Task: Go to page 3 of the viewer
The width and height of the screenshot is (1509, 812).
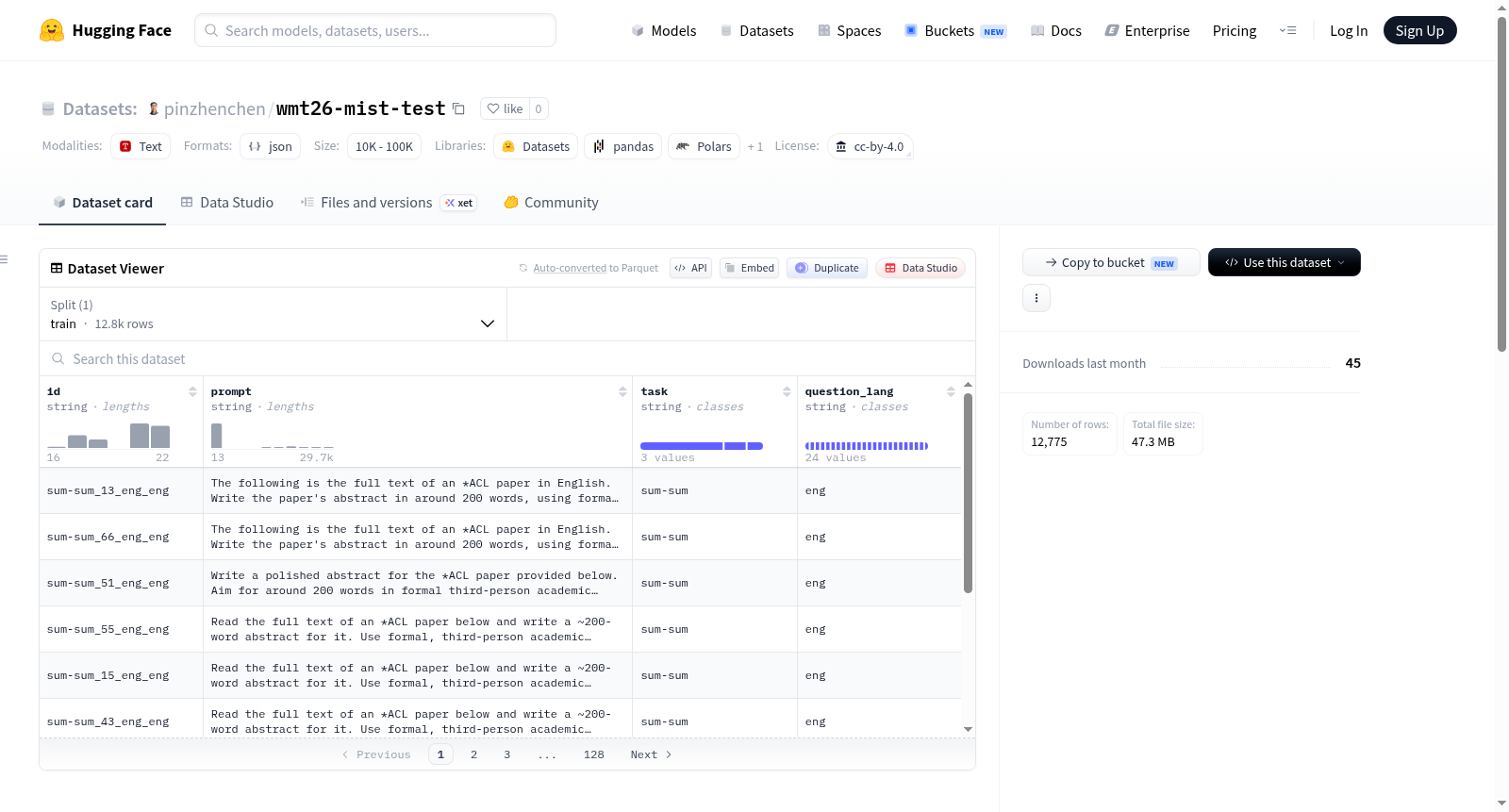Action: click(x=506, y=754)
